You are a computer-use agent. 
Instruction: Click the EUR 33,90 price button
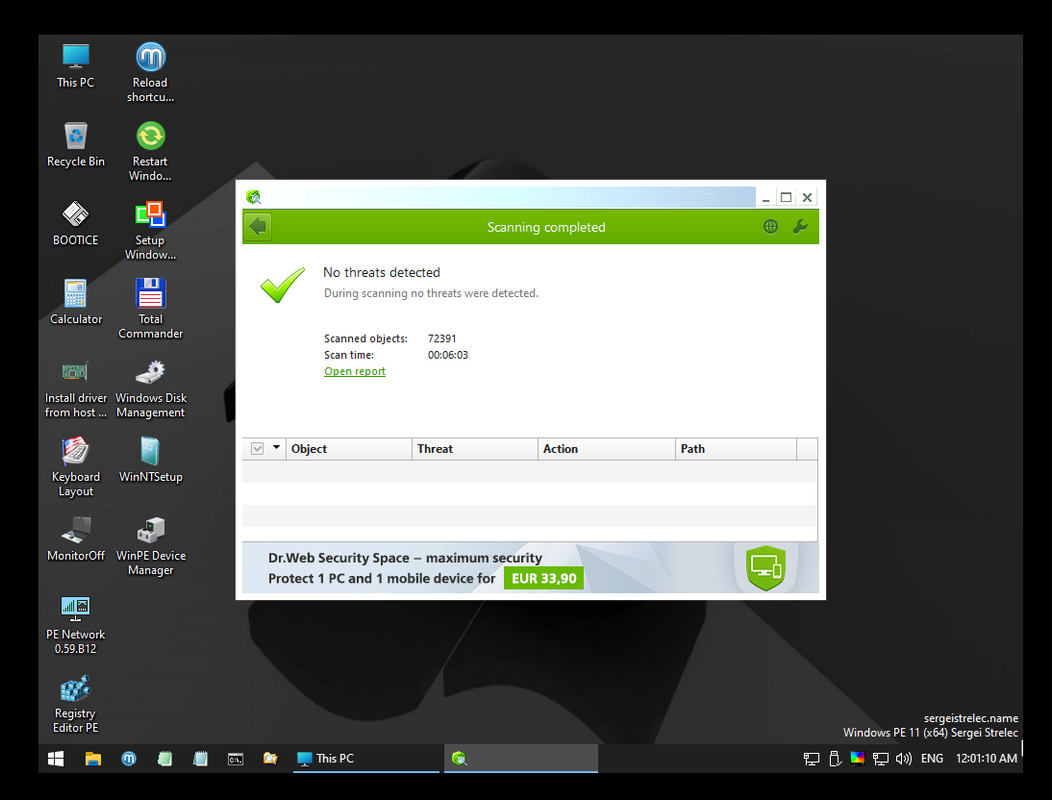[x=543, y=579]
